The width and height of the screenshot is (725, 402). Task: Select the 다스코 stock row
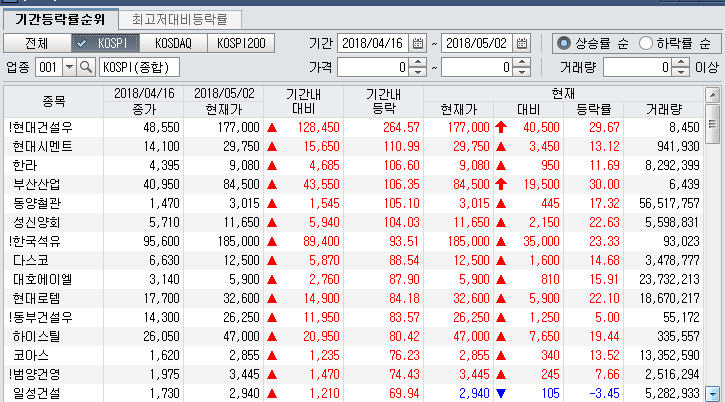[x=354, y=260]
